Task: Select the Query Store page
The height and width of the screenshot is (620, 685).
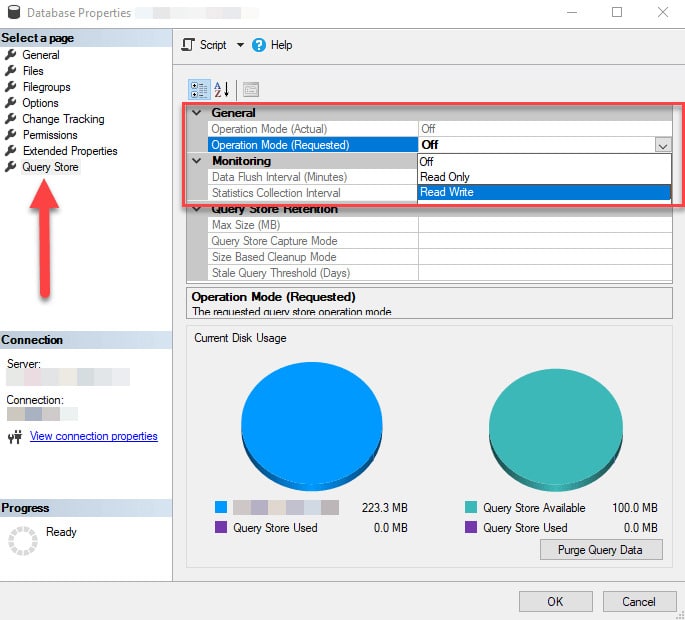Action: point(50,167)
